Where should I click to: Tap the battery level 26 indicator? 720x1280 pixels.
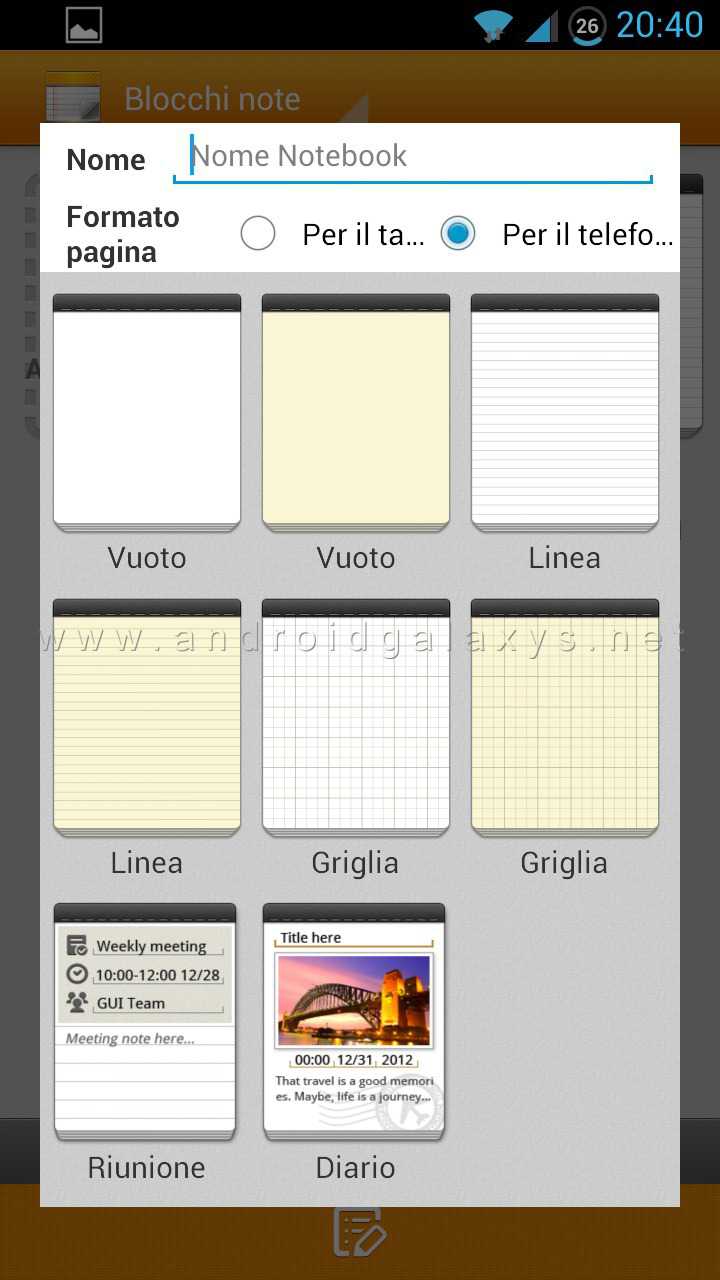[587, 25]
